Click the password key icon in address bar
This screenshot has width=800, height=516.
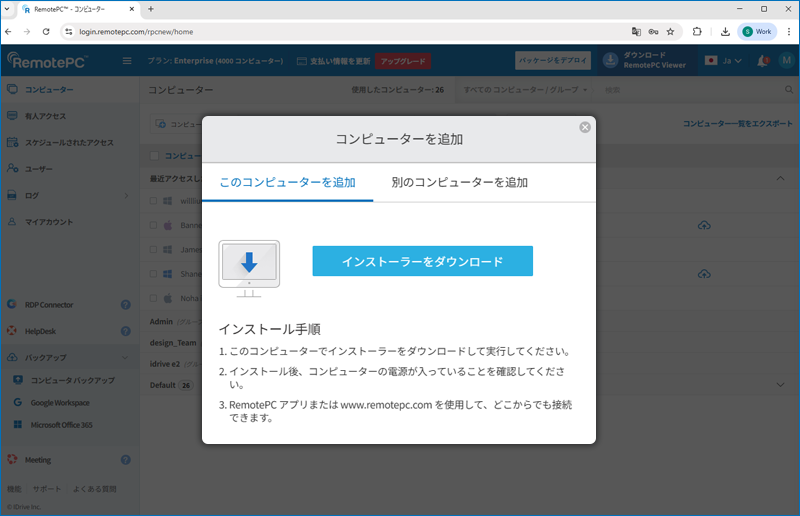pyautogui.click(x=653, y=32)
